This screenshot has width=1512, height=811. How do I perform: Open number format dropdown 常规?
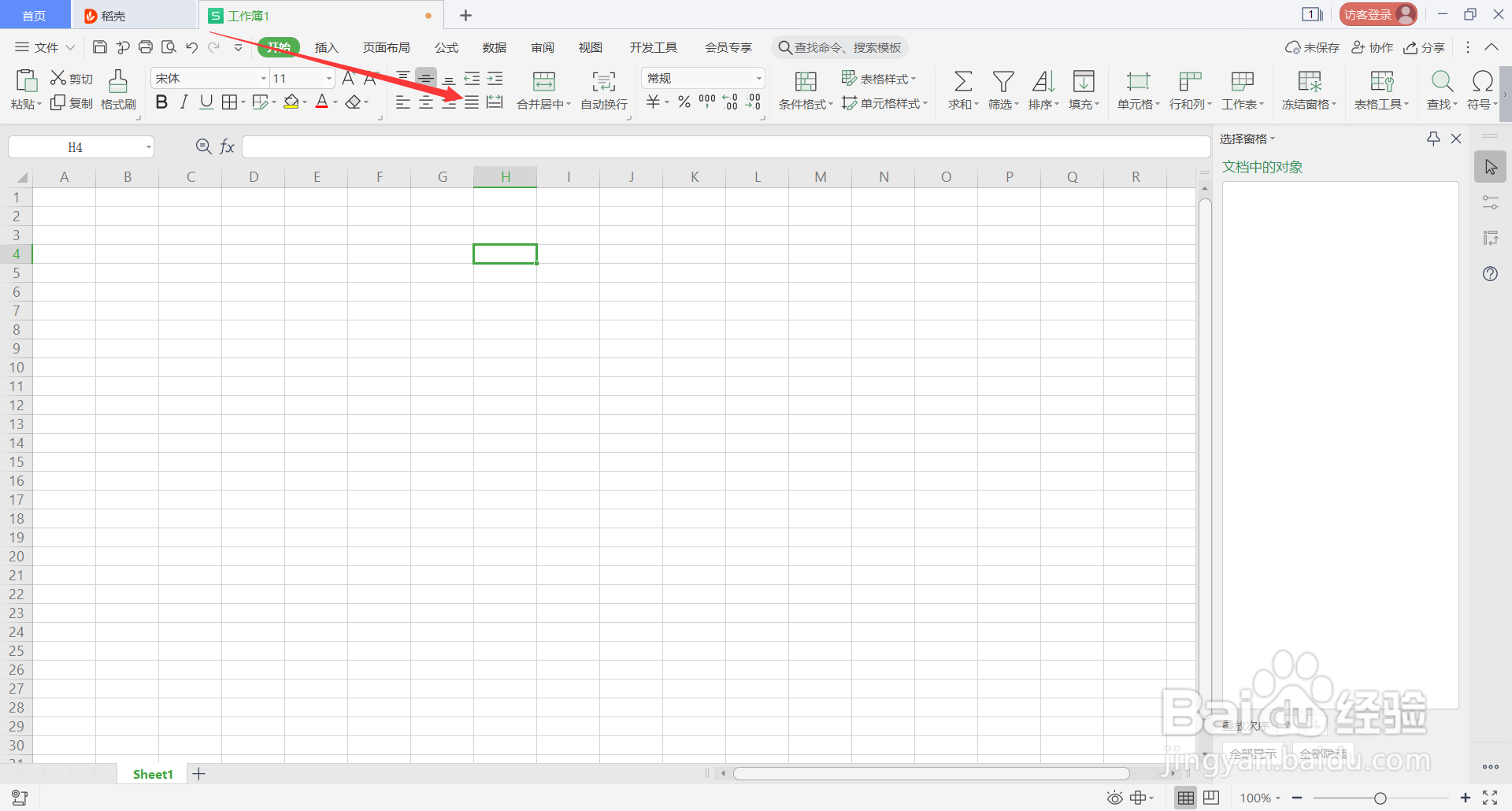tap(758, 78)
